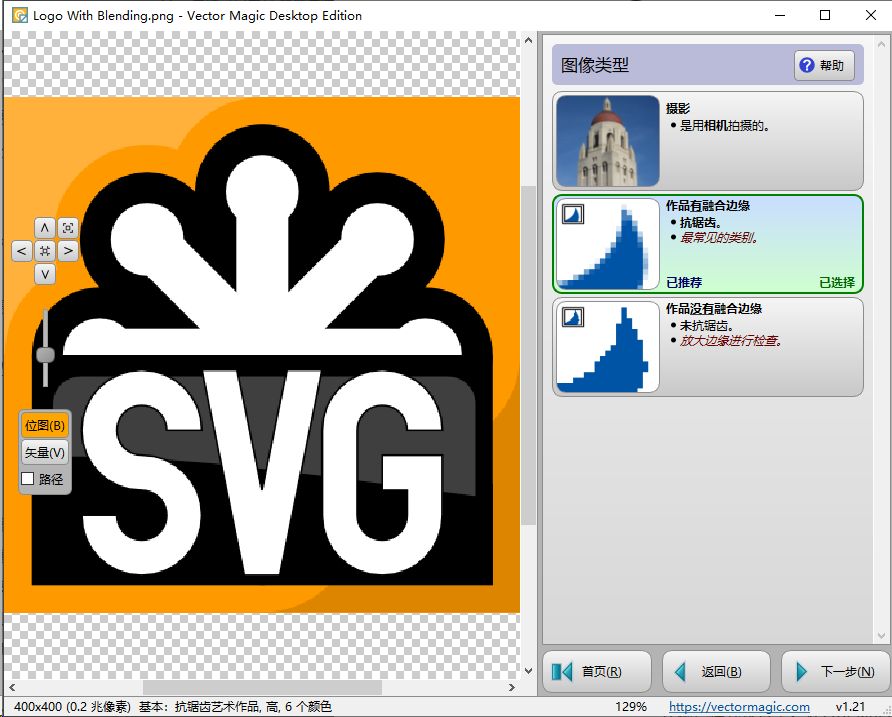The height and width of the screenshot is (717, 892).
Task: Open the https://vectormagic.com link
Action: (739, 707)
